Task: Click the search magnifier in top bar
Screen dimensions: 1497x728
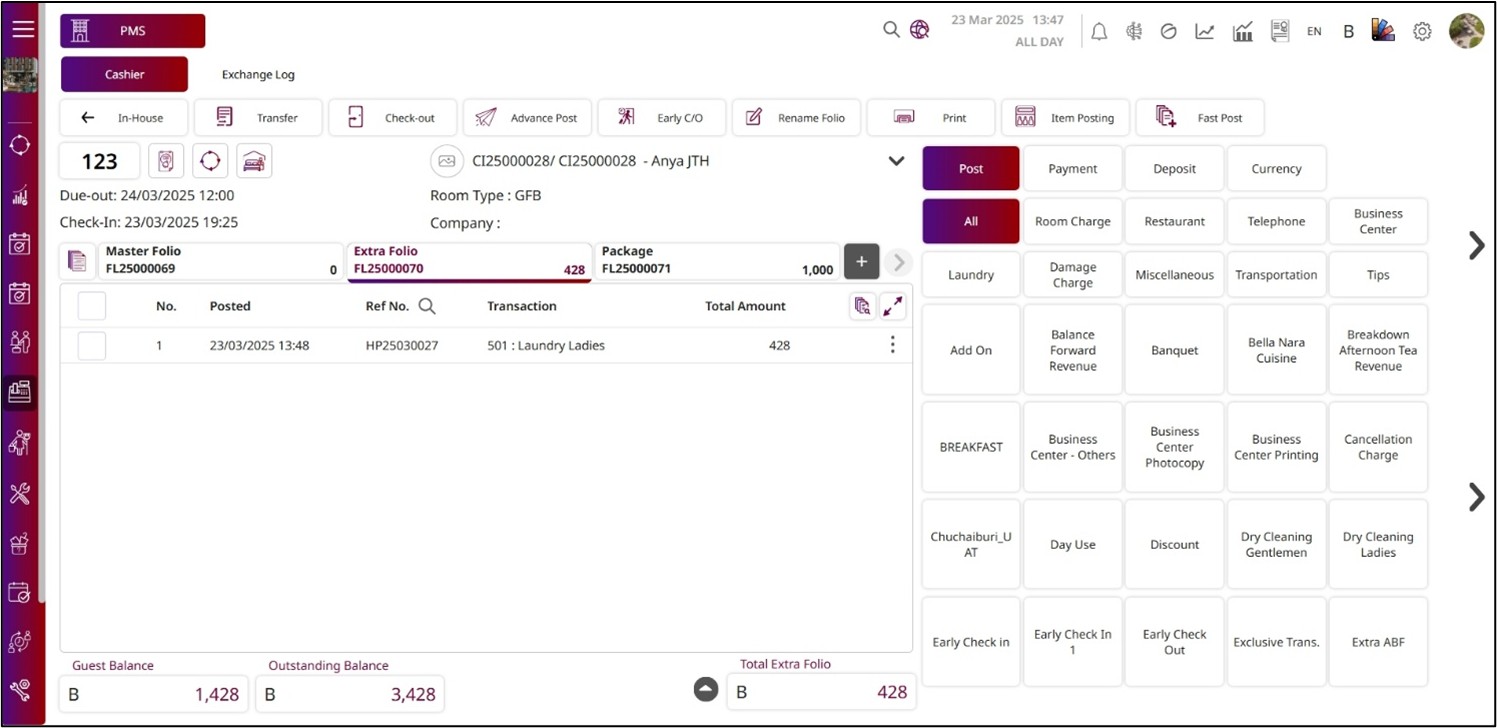Action: [891, 30]
